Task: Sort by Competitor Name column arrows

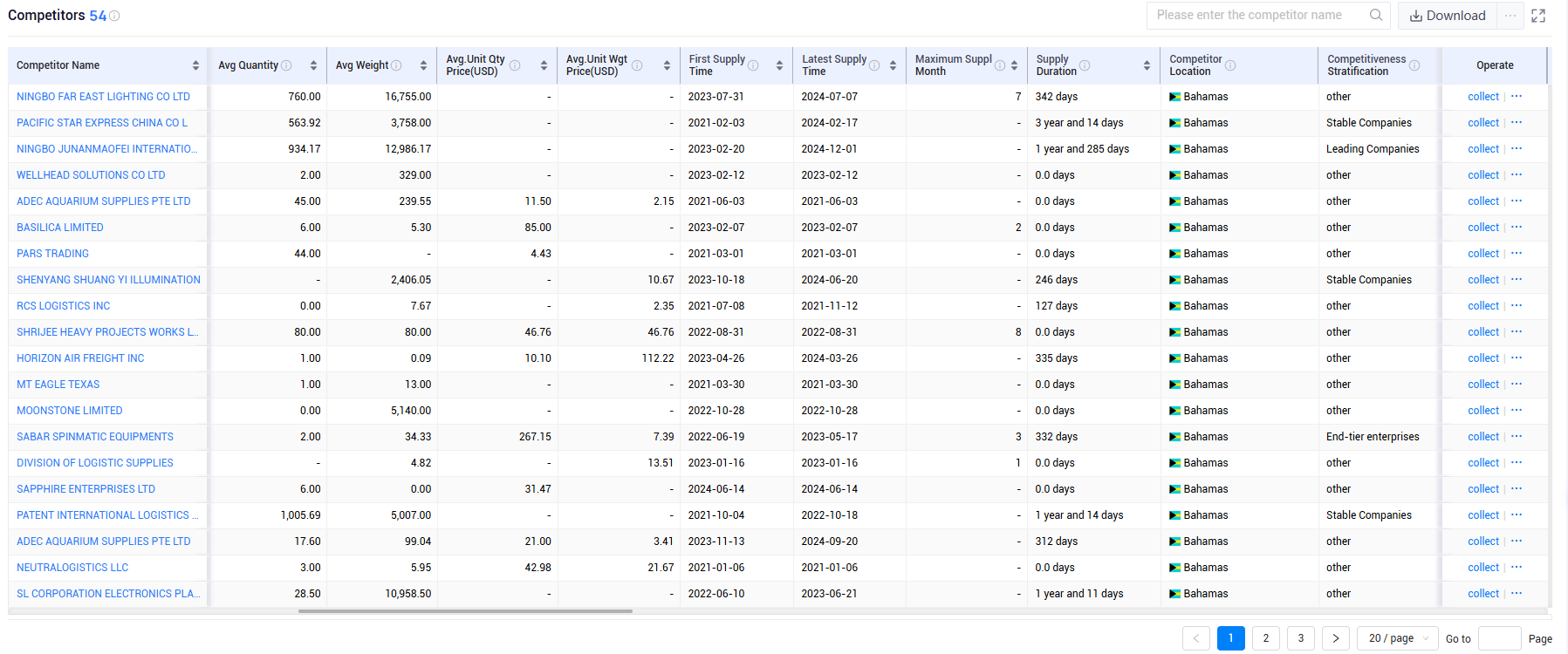Action: [195, 65]
